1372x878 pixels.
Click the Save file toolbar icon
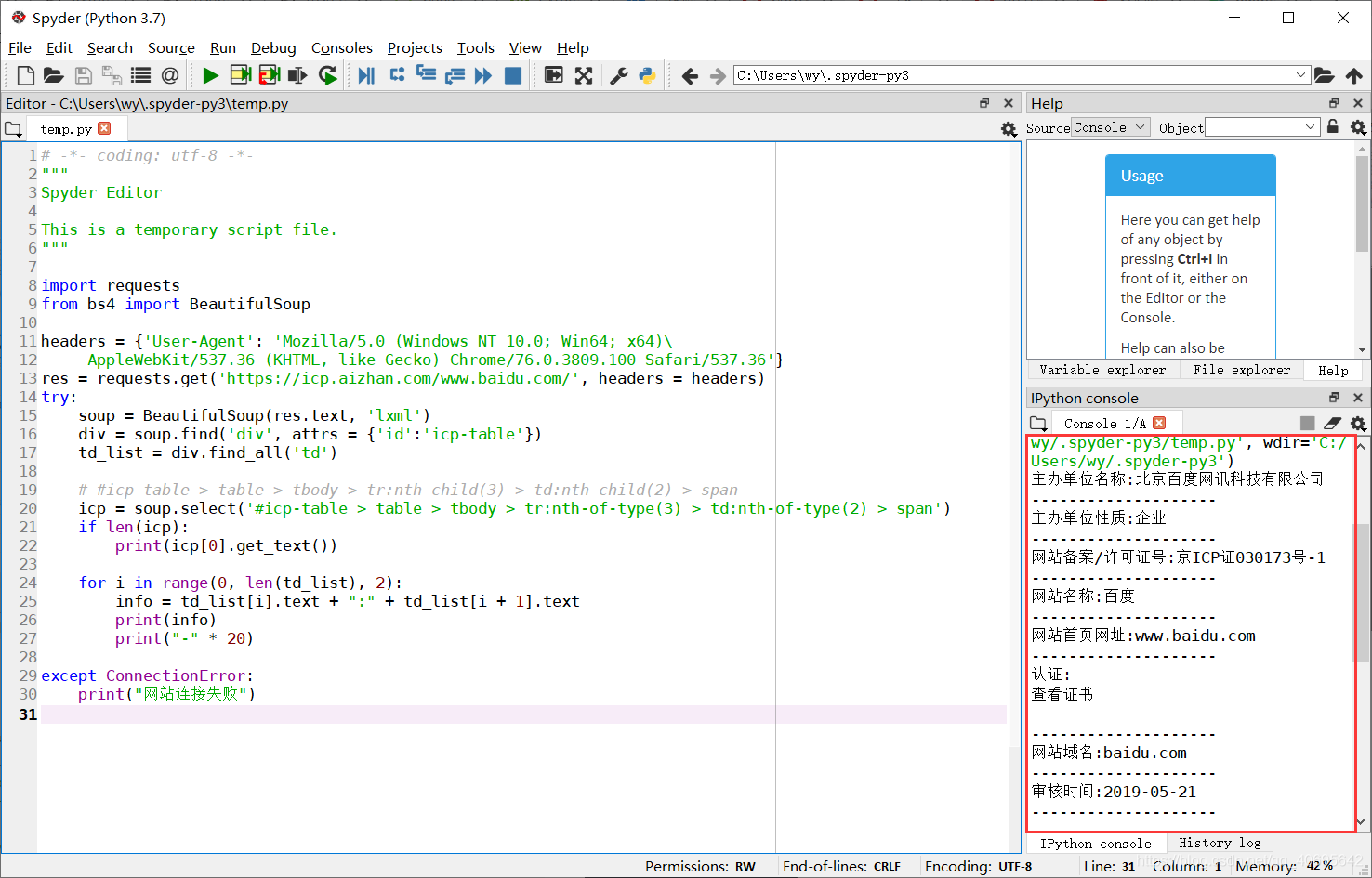pyautogui.click(x=83, y=75)
